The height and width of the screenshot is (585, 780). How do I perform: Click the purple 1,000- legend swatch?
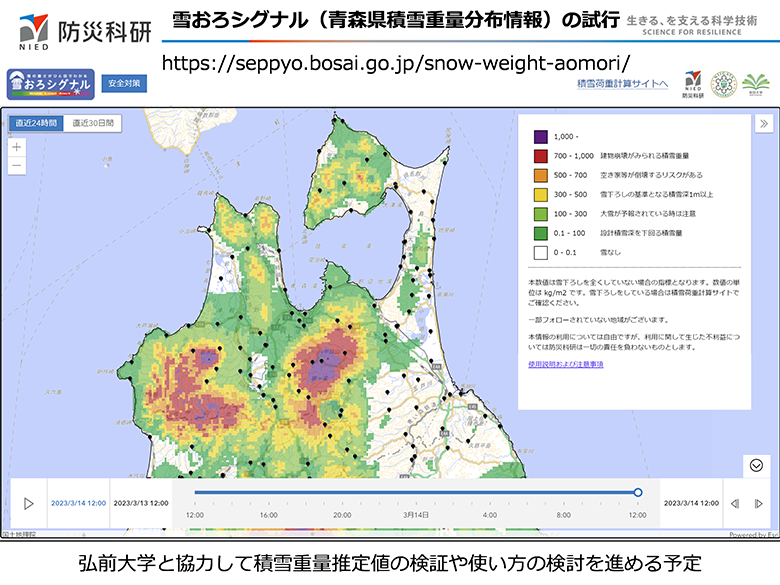pos(541,136)
